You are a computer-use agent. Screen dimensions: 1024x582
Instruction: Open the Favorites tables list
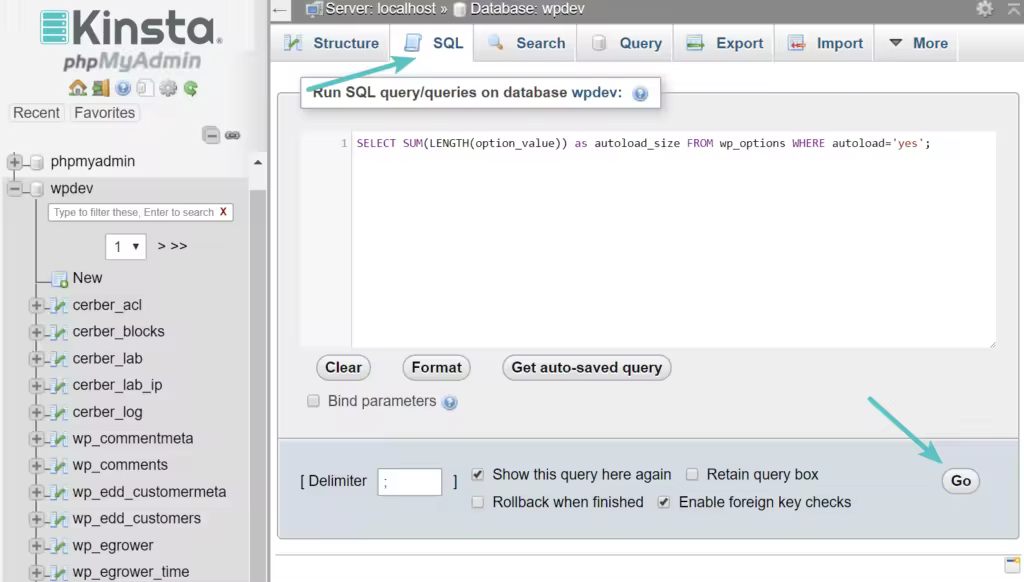click(104, 113)
